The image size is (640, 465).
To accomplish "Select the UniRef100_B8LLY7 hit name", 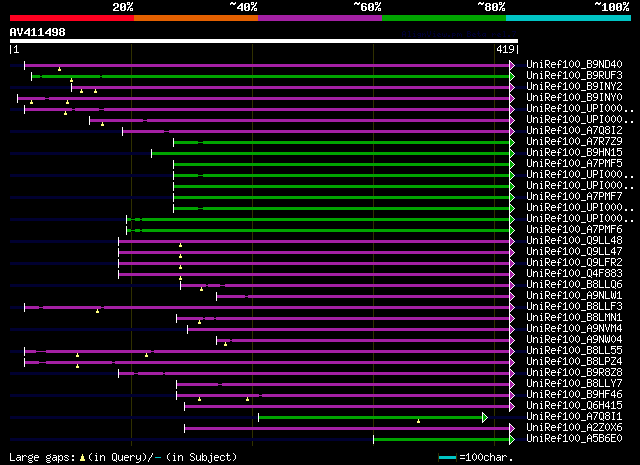I will [x=574, y=384].
